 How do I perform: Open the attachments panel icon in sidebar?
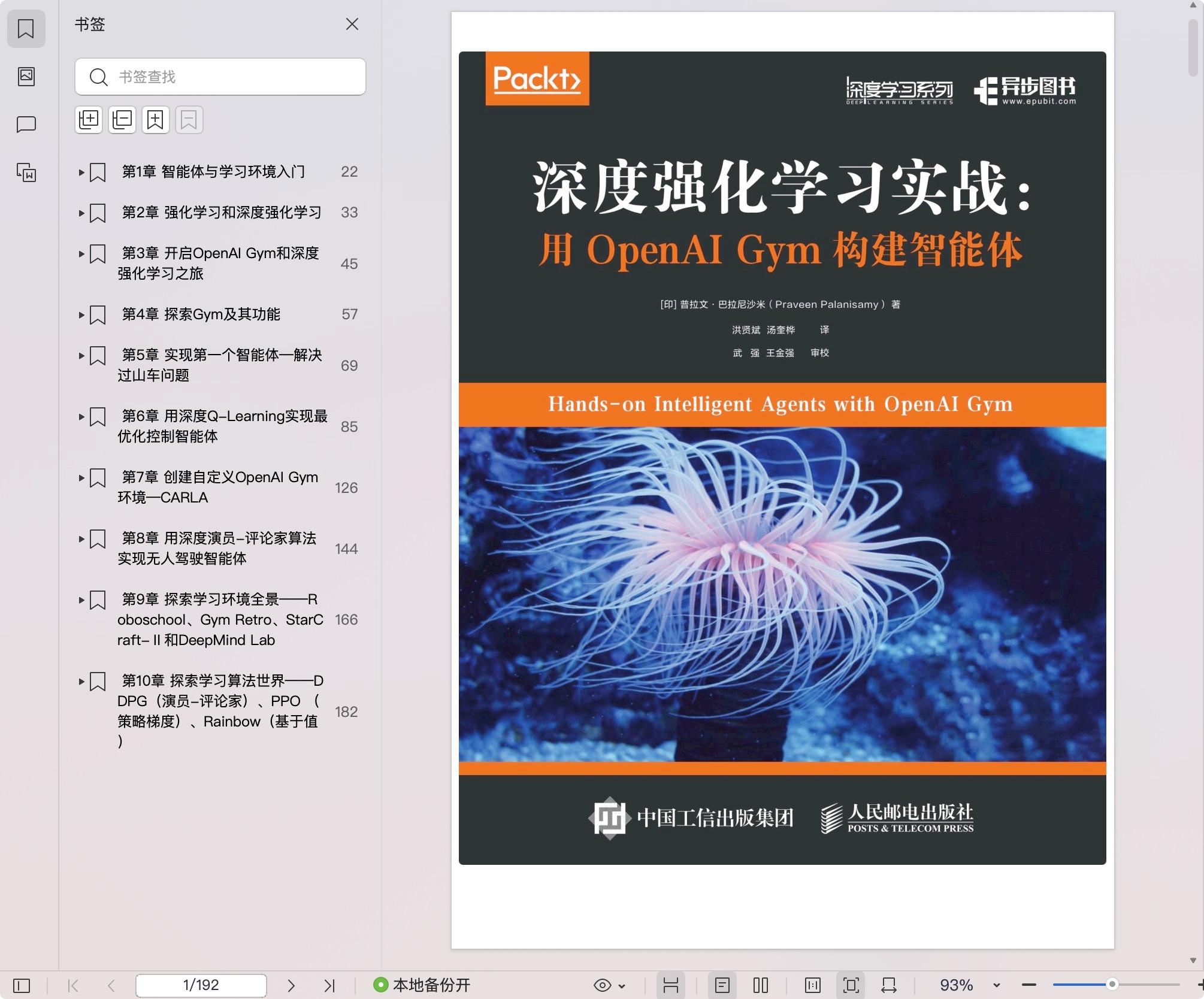coord(26,172)
